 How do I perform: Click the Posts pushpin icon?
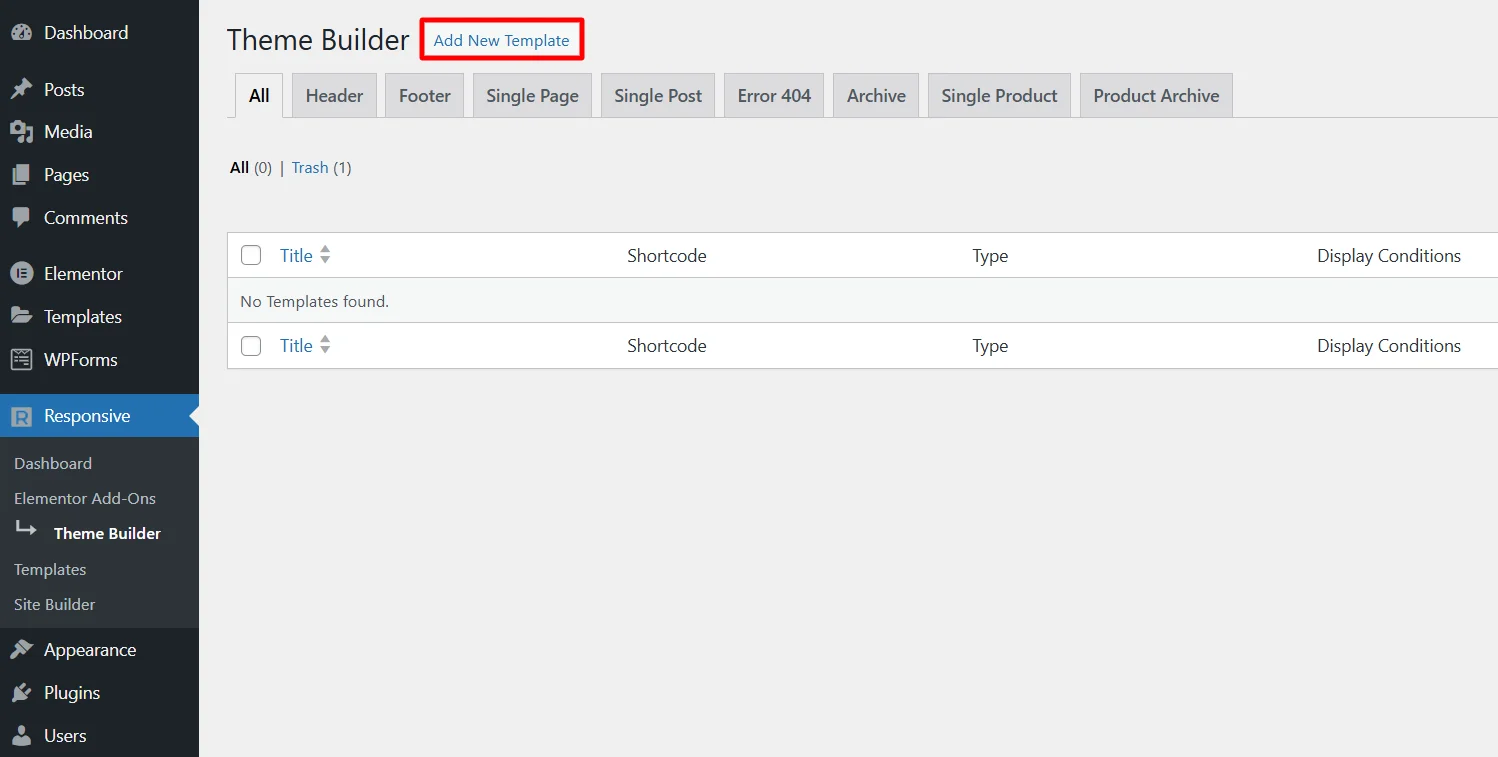coord(21,90)
